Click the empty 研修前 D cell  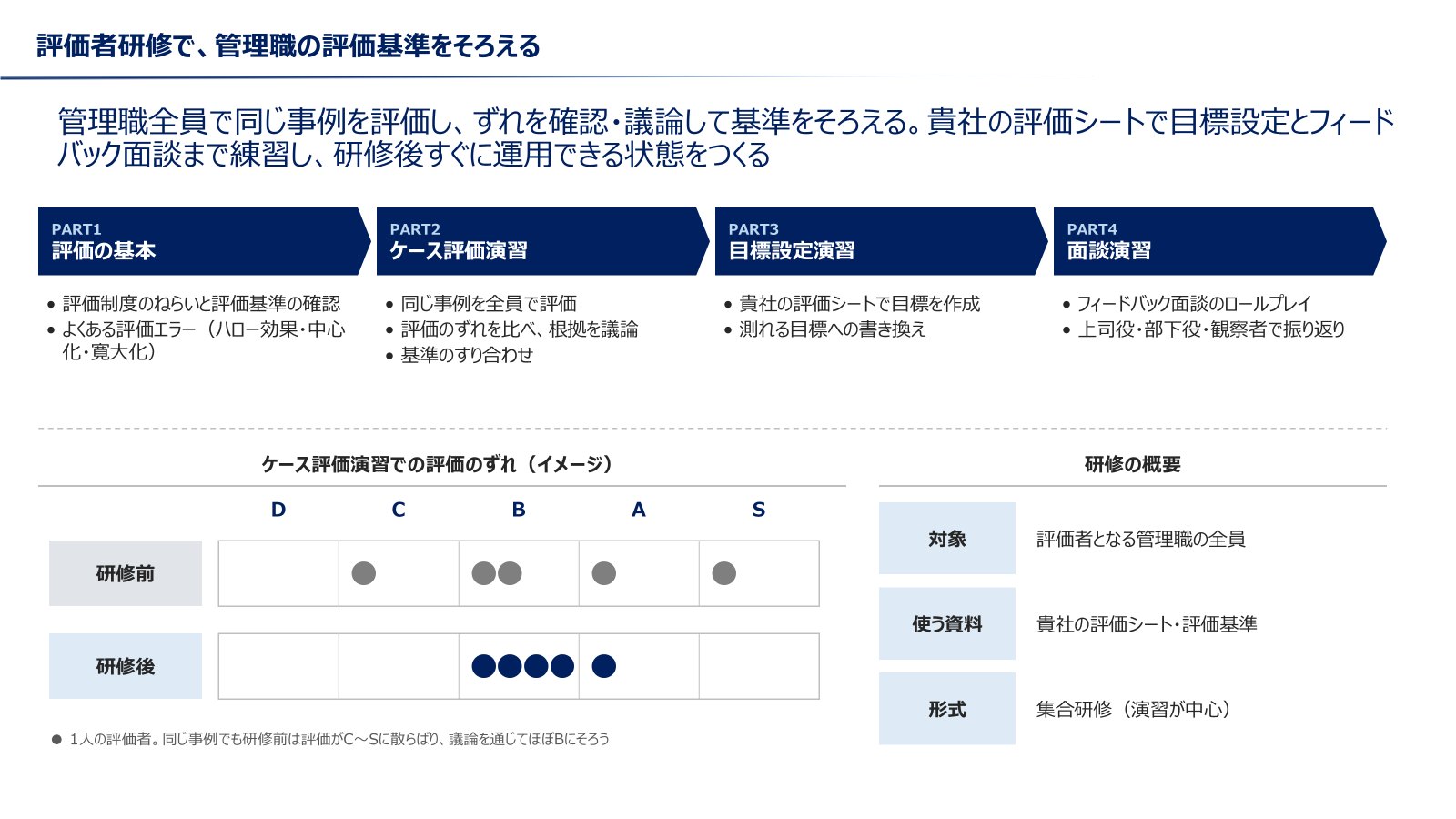coord(278,573)
